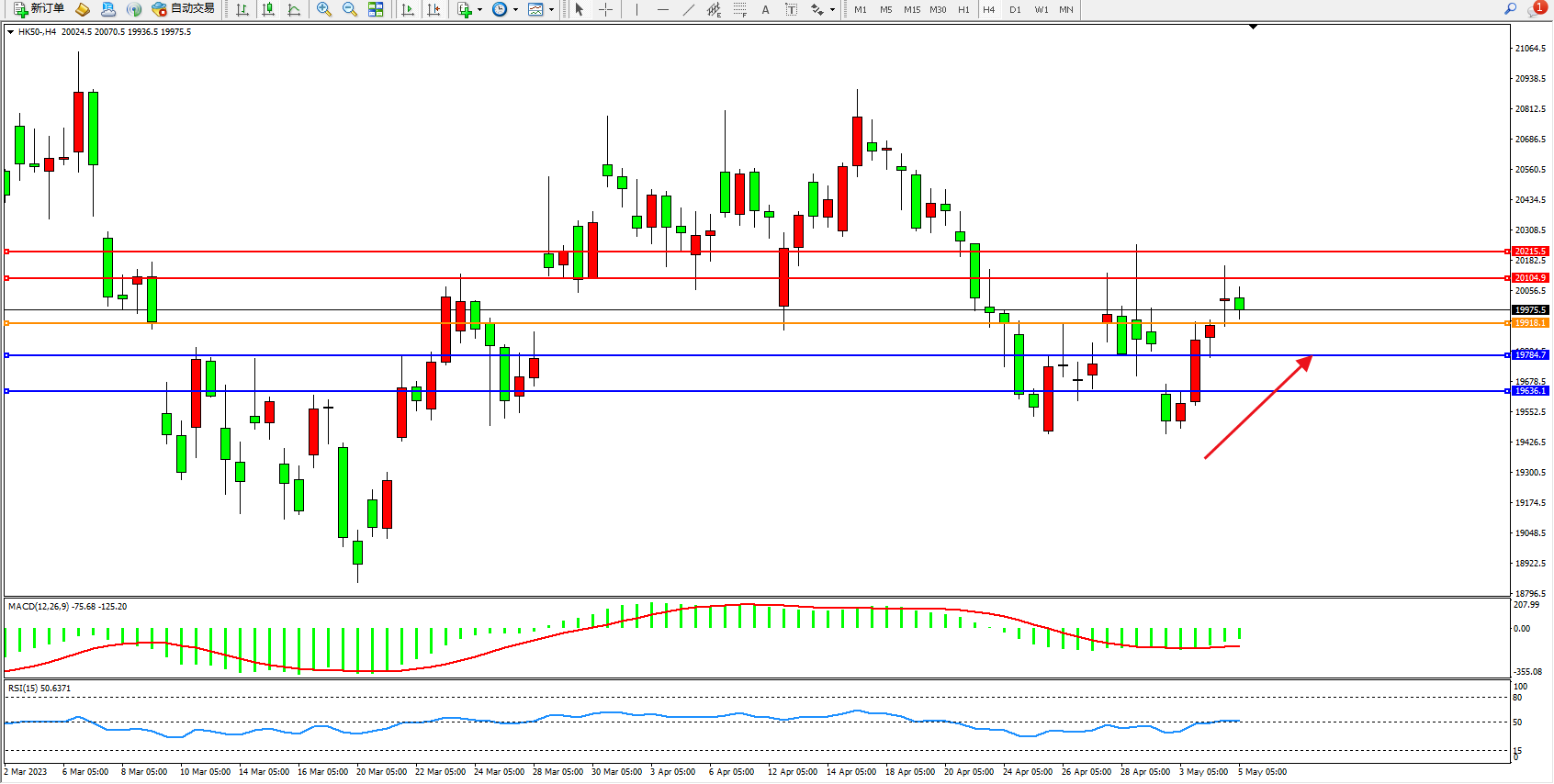Select the trendline drawing tool
This screenshot has height=784, width=1554.
tap(689, 9)
